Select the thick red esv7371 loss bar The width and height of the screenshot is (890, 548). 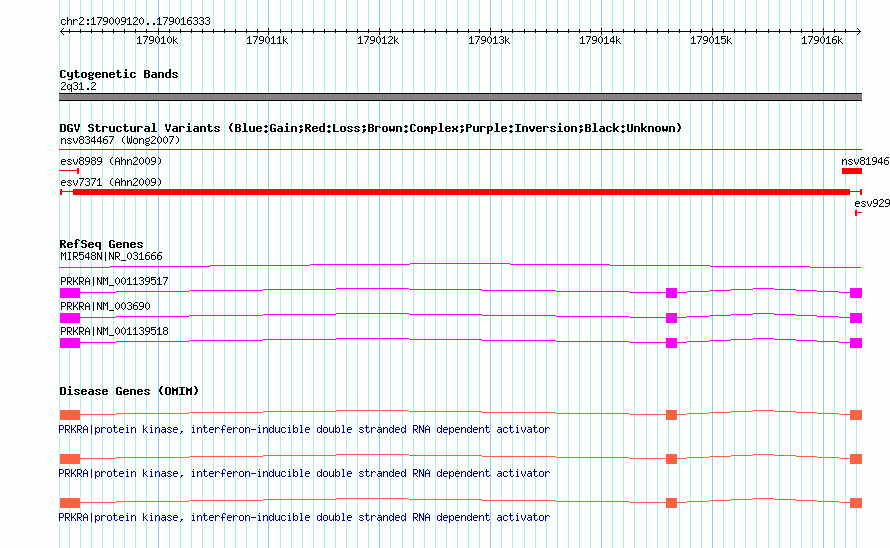(x=461, y=192)
